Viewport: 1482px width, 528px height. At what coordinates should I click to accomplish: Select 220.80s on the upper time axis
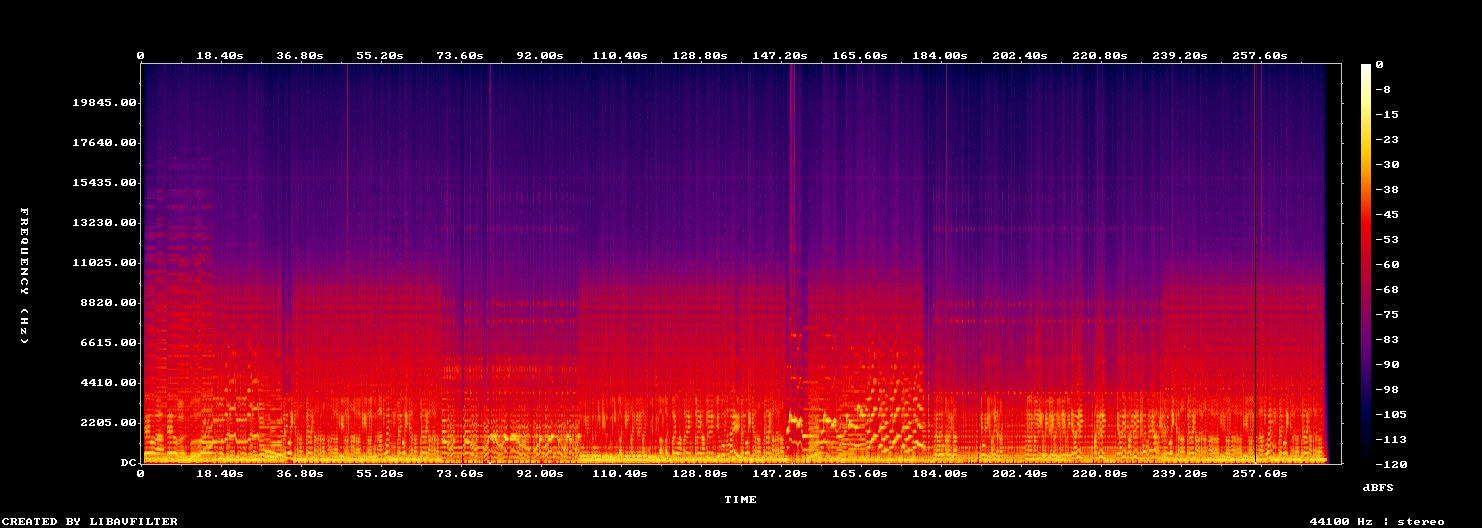[x=1100, y=55]
